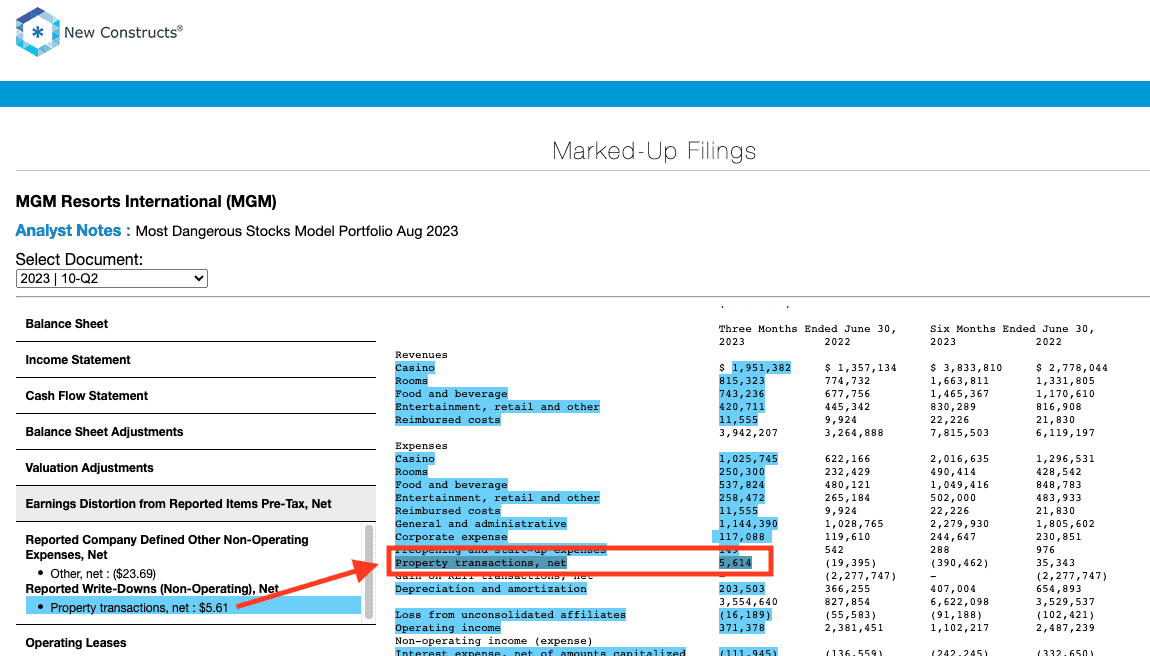The width and height of the screenshot is (1150, 656).
Task: Click Loss from unconsolidated affiliates line
Action: tap(510, 615)
